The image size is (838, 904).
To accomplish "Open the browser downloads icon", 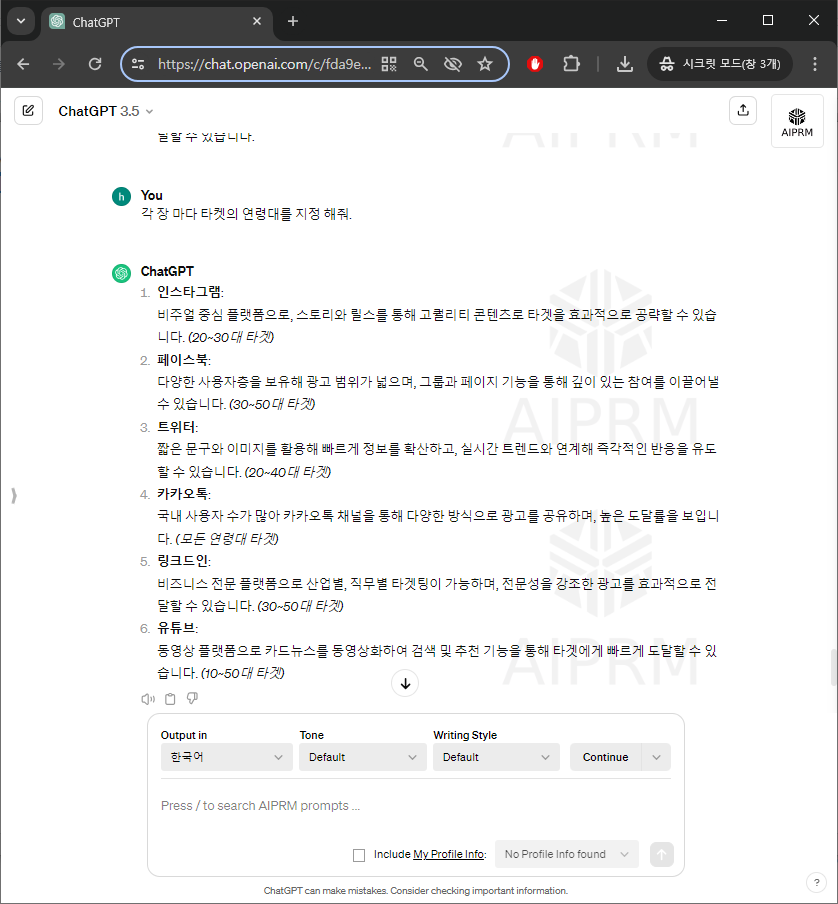I will (x=625, y=64).
